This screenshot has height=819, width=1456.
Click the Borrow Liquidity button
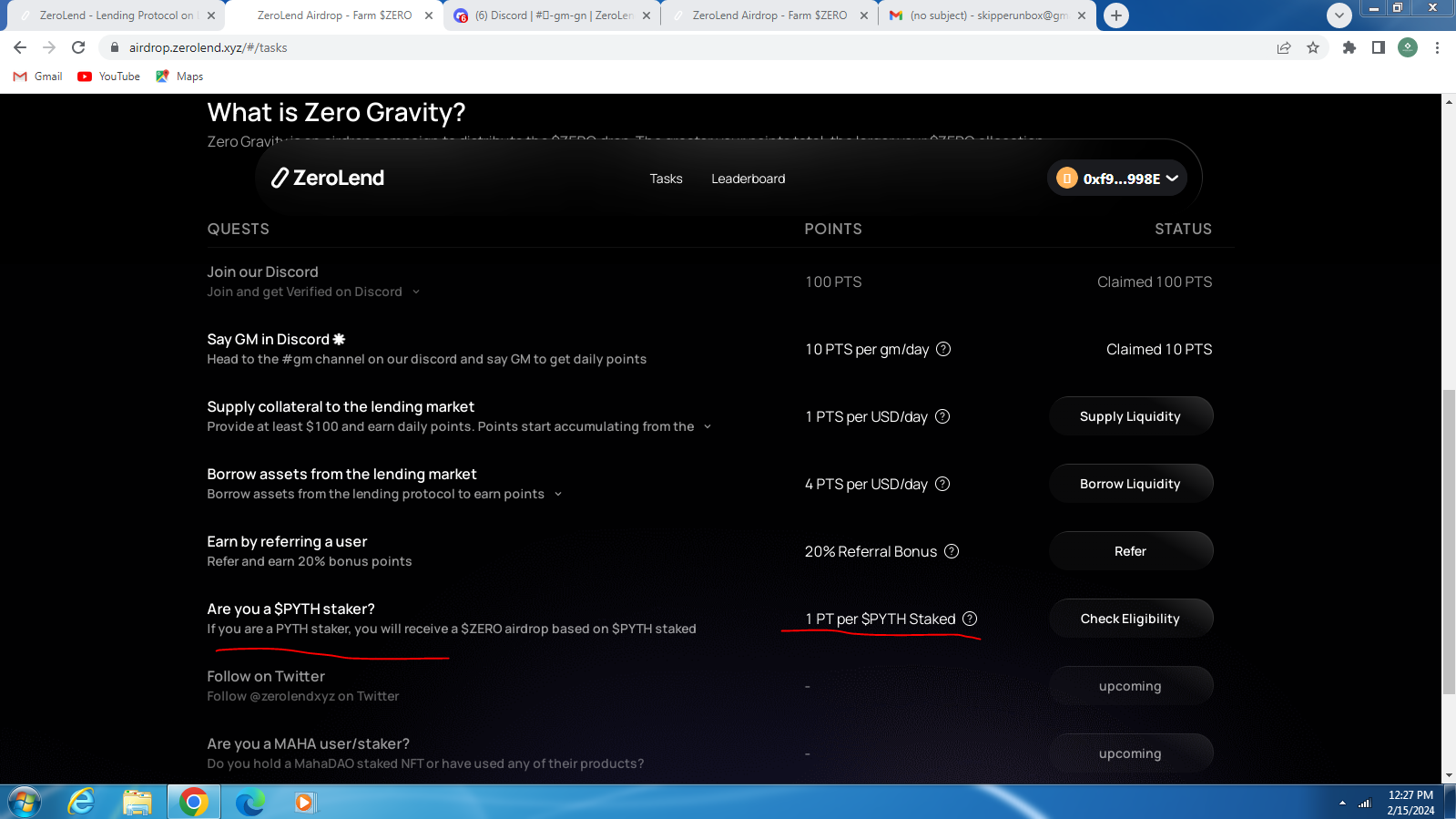click(x=1130, y=484)
